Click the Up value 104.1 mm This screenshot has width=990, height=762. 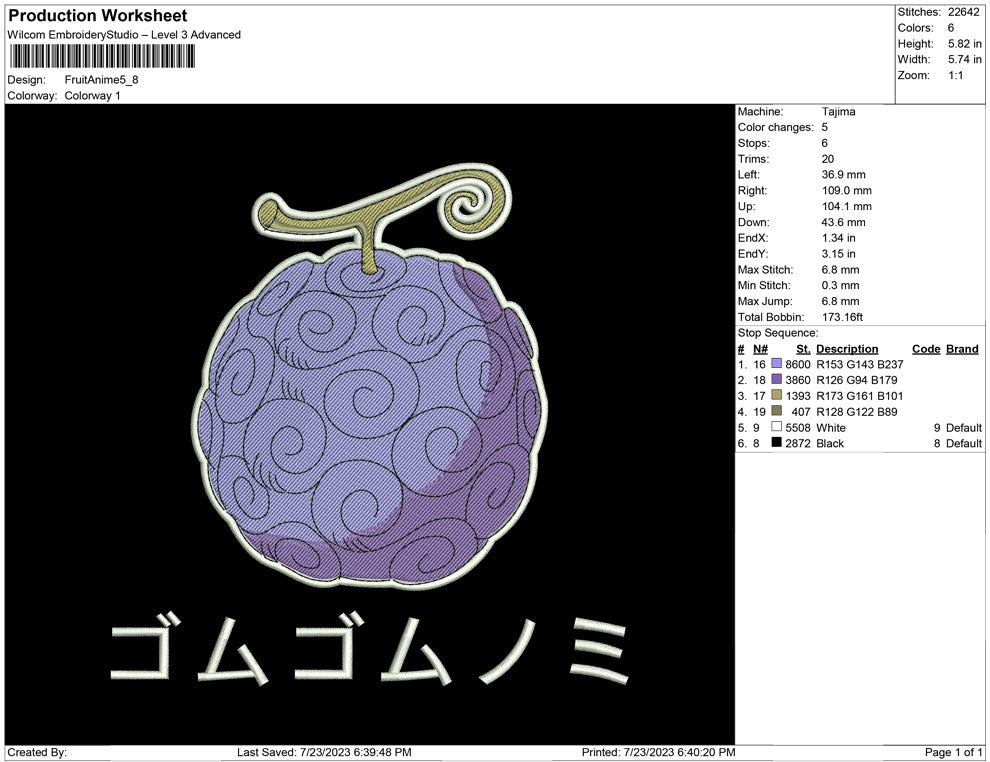click(x=847, y=206)
